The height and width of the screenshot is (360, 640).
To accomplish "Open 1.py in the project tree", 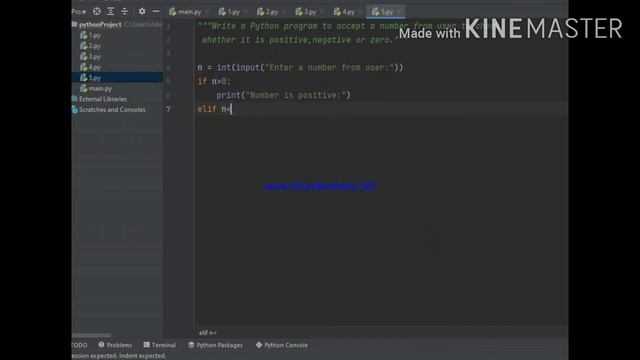I will (x=95, y=36).
